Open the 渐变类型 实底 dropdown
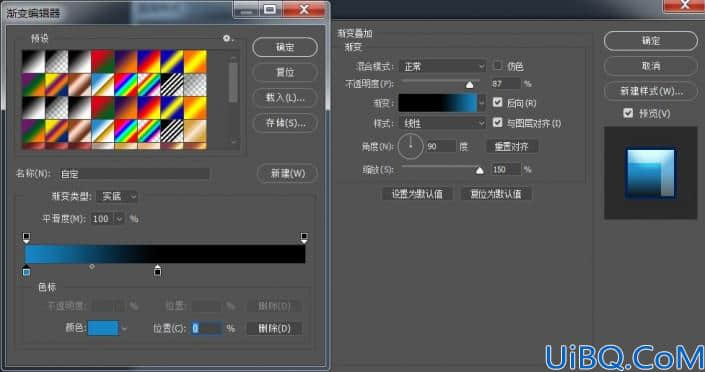The image size is (705, 372). [117, 197]
